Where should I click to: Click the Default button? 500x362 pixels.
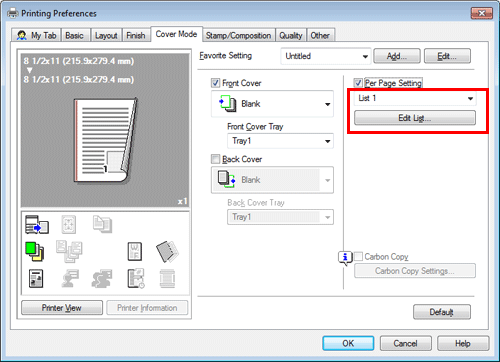click(442, 312)
